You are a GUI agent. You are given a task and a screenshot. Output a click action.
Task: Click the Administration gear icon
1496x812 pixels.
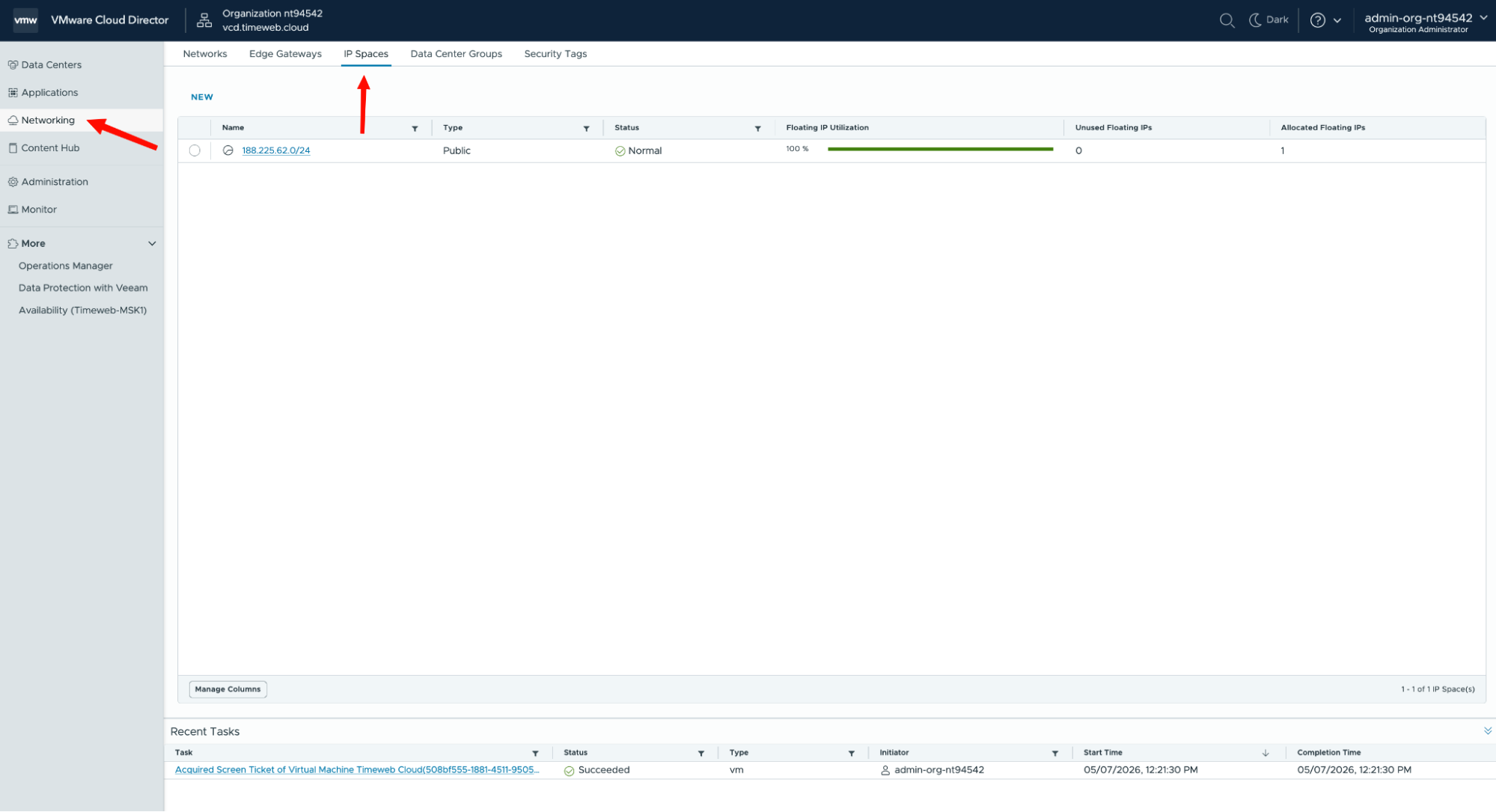coord(13,182)
